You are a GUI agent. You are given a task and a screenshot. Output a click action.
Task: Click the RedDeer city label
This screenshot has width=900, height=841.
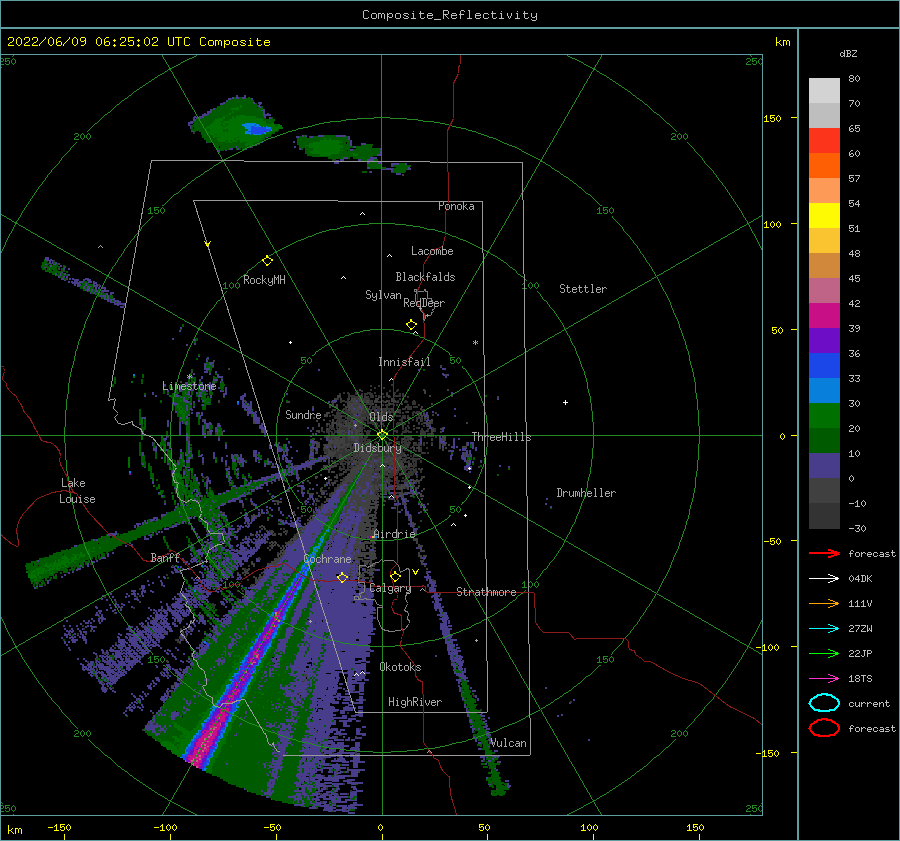424,303
